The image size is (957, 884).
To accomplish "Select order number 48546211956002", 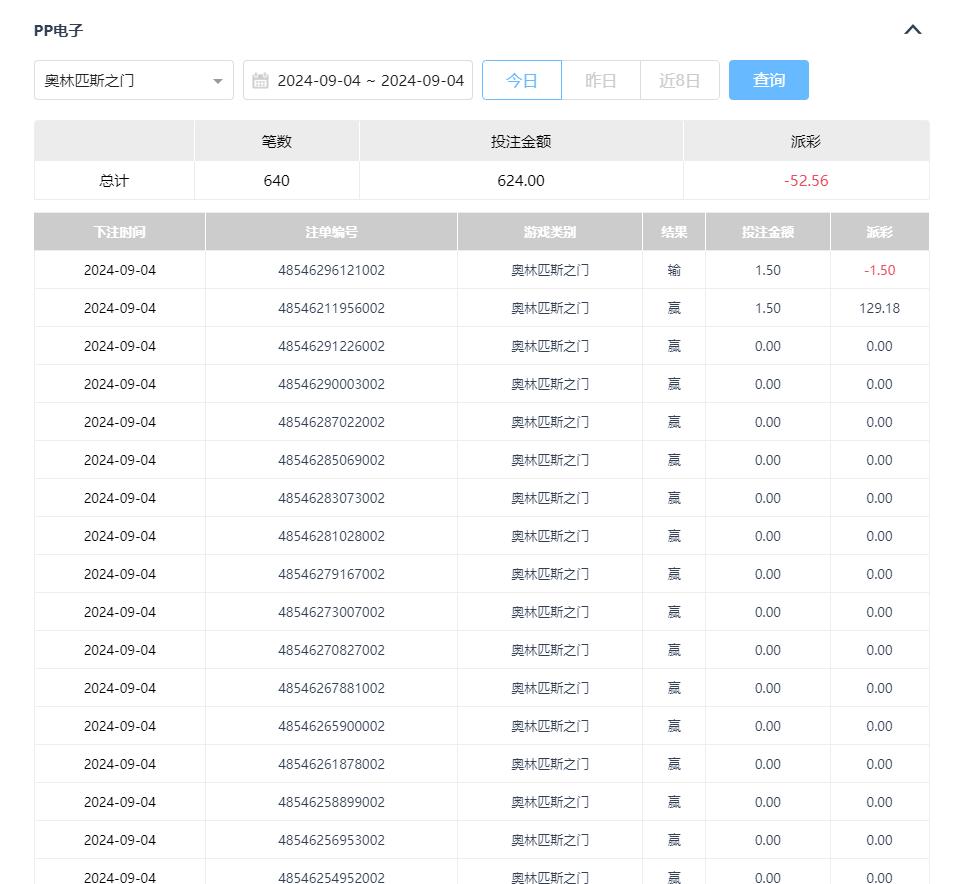I will click(331, 308).
